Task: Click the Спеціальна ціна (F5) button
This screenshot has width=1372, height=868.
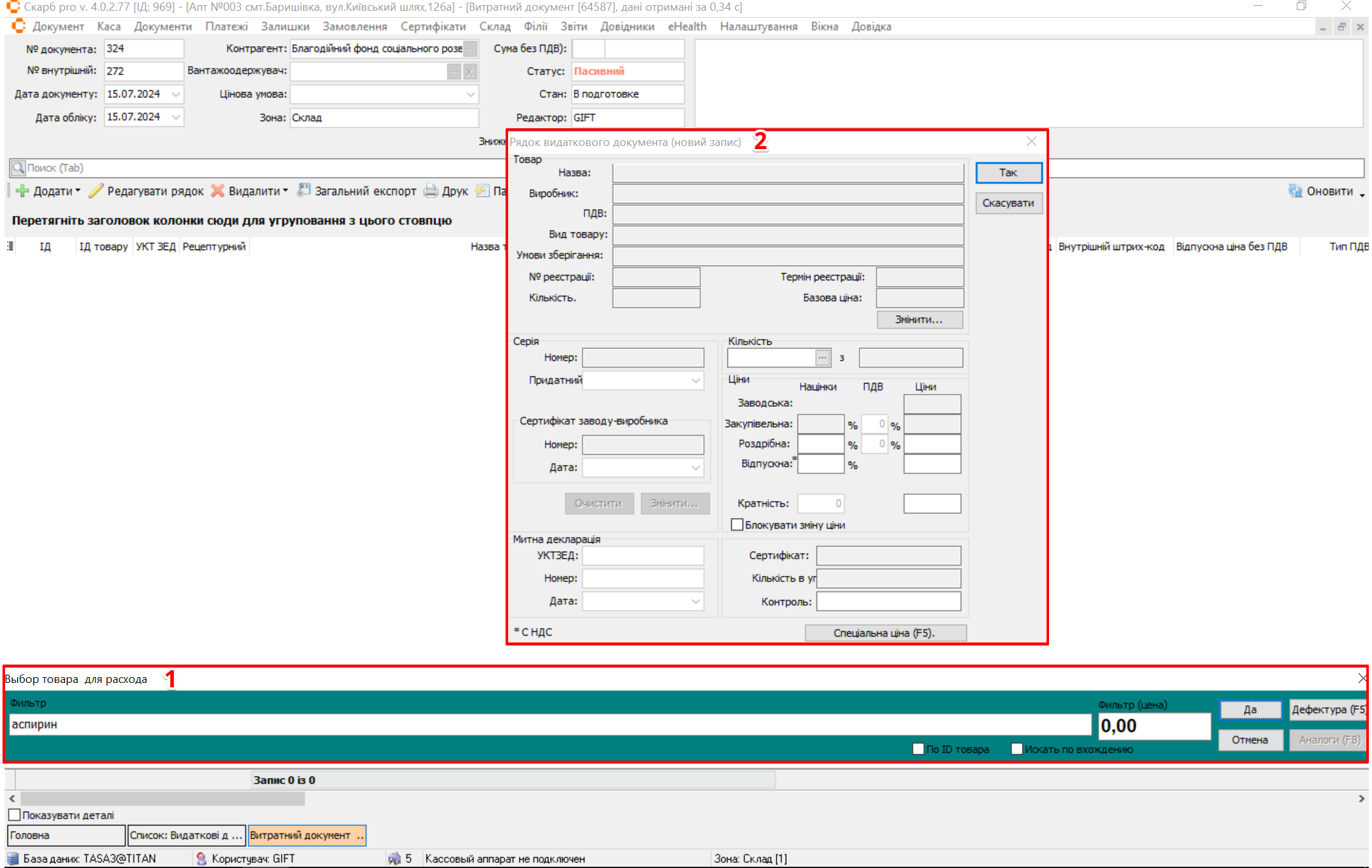Action: (x=885, y=633)
